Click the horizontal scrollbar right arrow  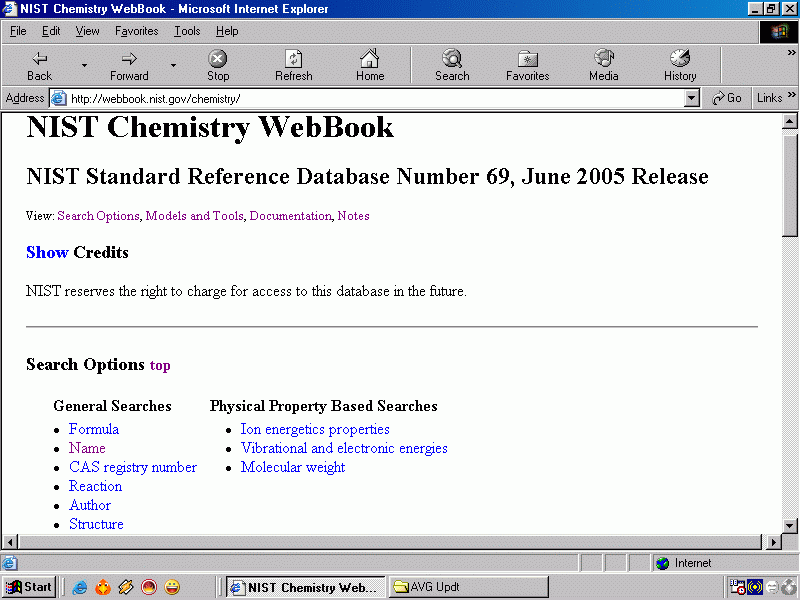pos(773,542)
